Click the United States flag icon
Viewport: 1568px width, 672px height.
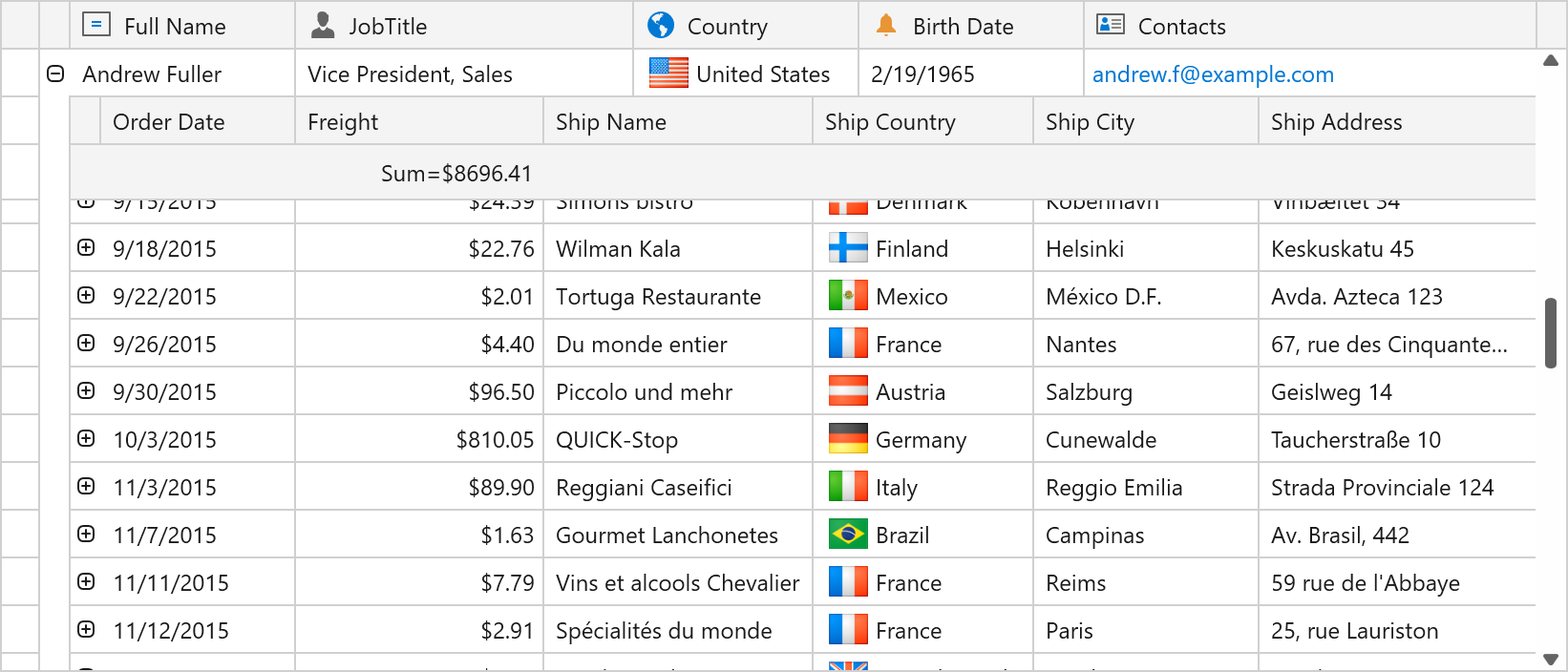pos(668,73)
